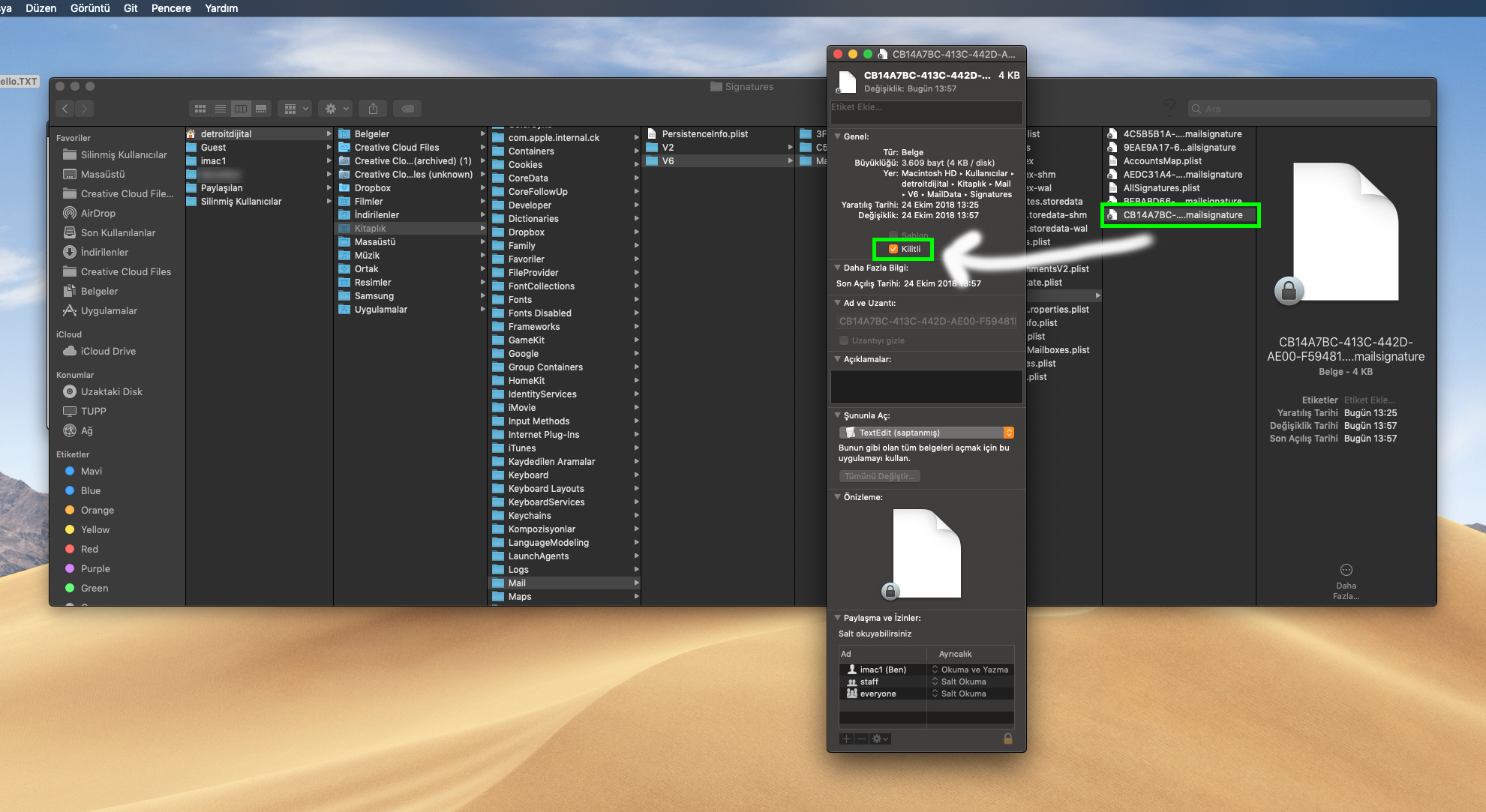Switch Finder to icon view
Image resolution: width=1486 pixels, height=812 pixels.
[200, 108]
